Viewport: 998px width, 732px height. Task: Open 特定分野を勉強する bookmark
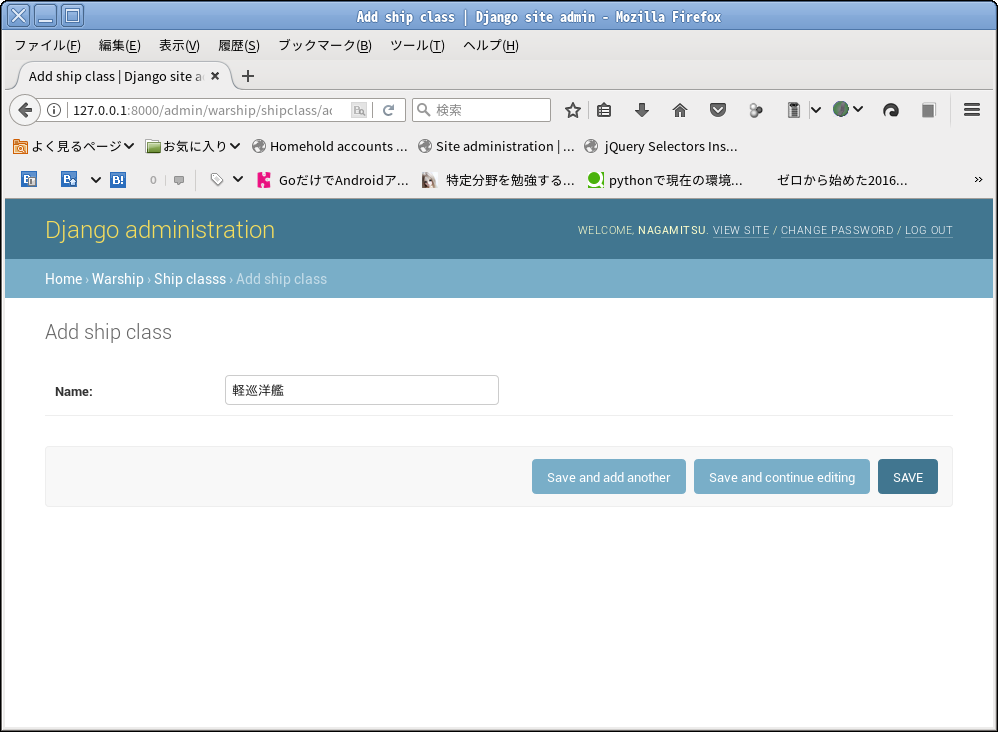498,180
